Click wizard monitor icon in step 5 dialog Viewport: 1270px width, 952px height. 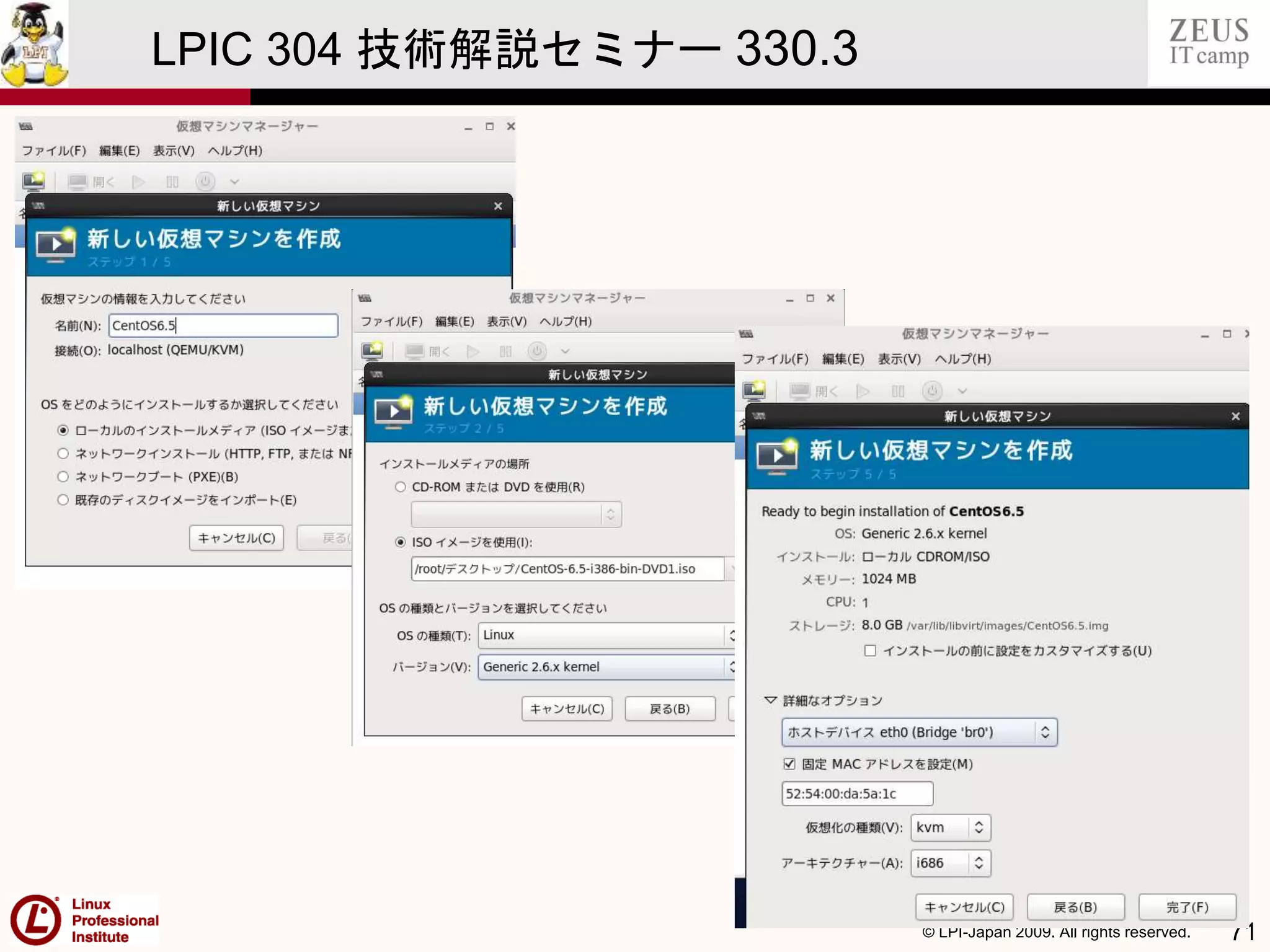(x=776, y=457)
